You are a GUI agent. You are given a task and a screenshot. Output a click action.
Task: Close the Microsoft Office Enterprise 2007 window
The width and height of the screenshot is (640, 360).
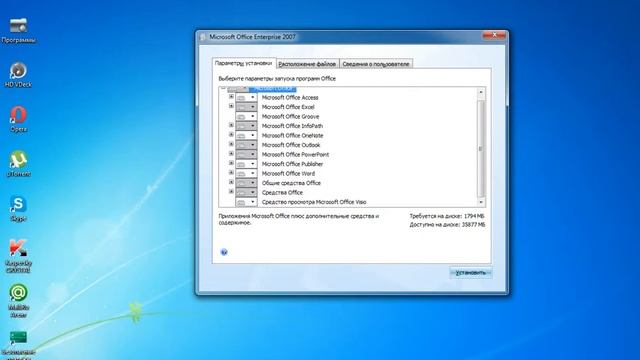click(x=494, y=36)
